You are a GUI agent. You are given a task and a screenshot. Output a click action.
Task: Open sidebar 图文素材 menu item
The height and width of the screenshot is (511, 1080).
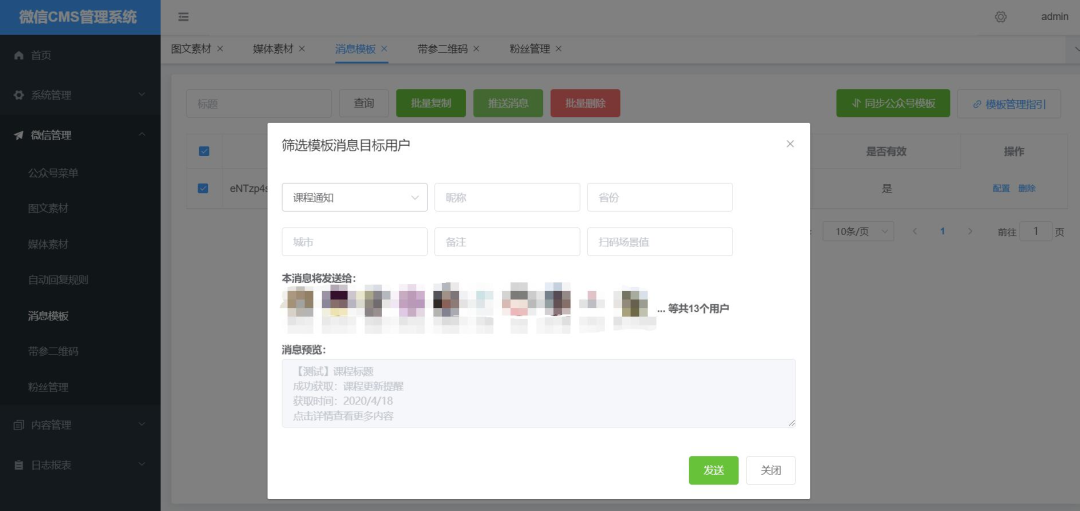[x=80, y=208]
